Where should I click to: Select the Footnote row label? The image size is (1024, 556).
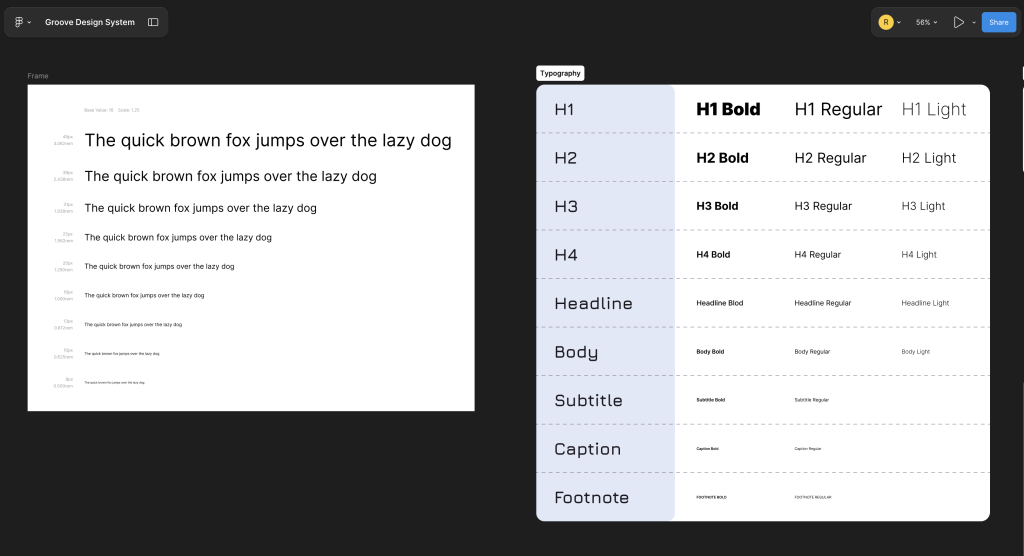(x=591, y=497)
